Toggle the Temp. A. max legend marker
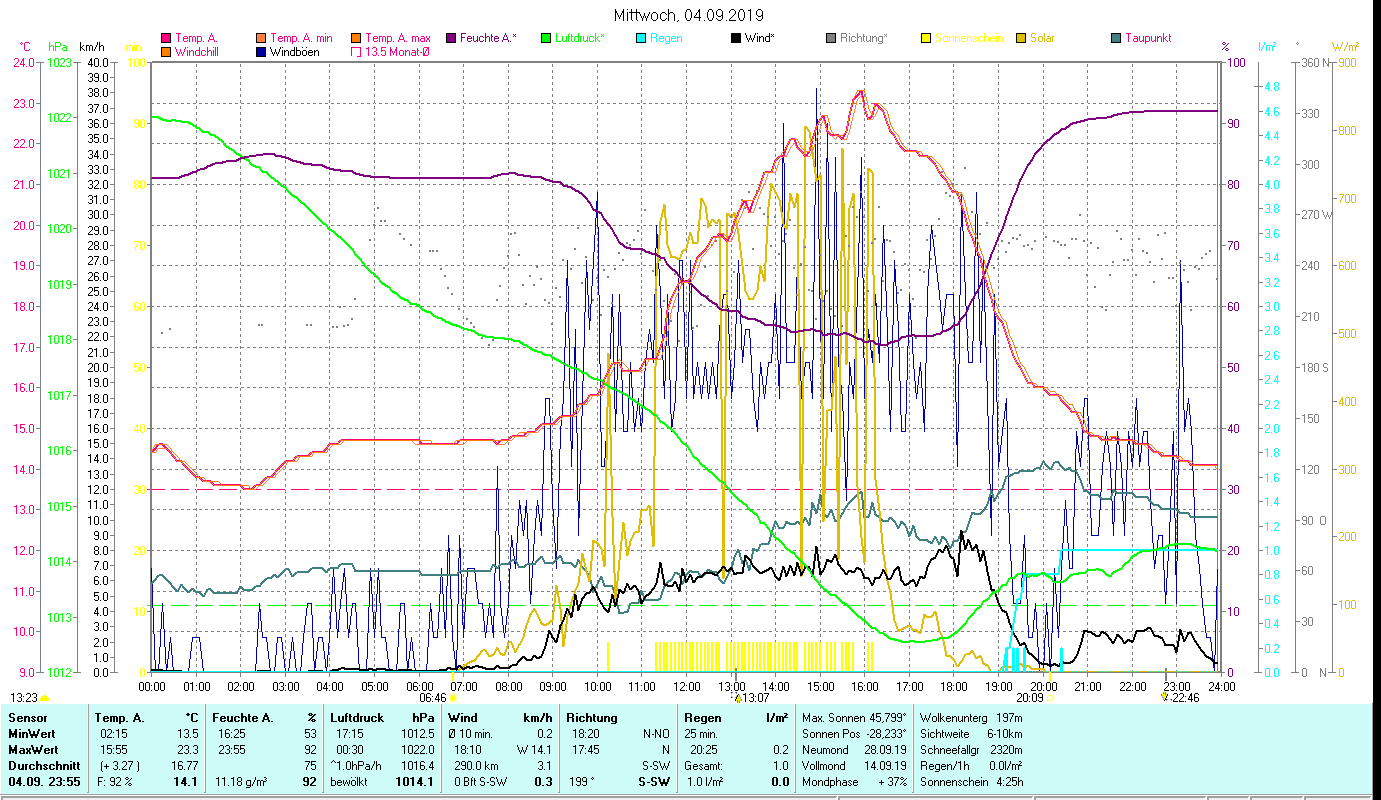 (356, 38)
